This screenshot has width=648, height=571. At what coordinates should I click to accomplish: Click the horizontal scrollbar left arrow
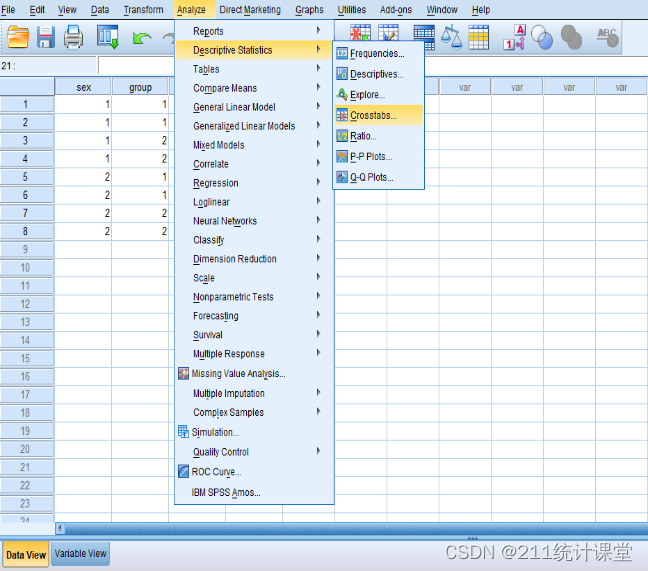[60, 528]
